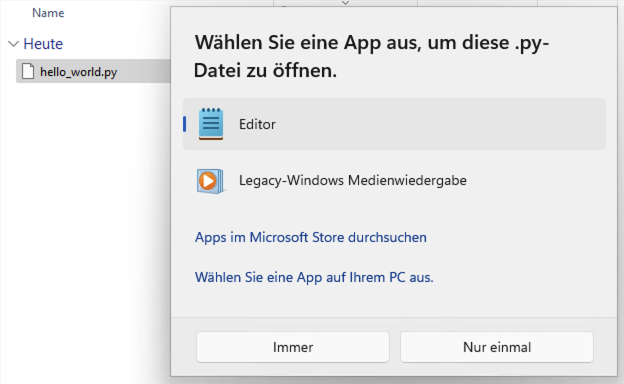
Task: Confirm with the Nur einmal button
Action: [497, 347]
